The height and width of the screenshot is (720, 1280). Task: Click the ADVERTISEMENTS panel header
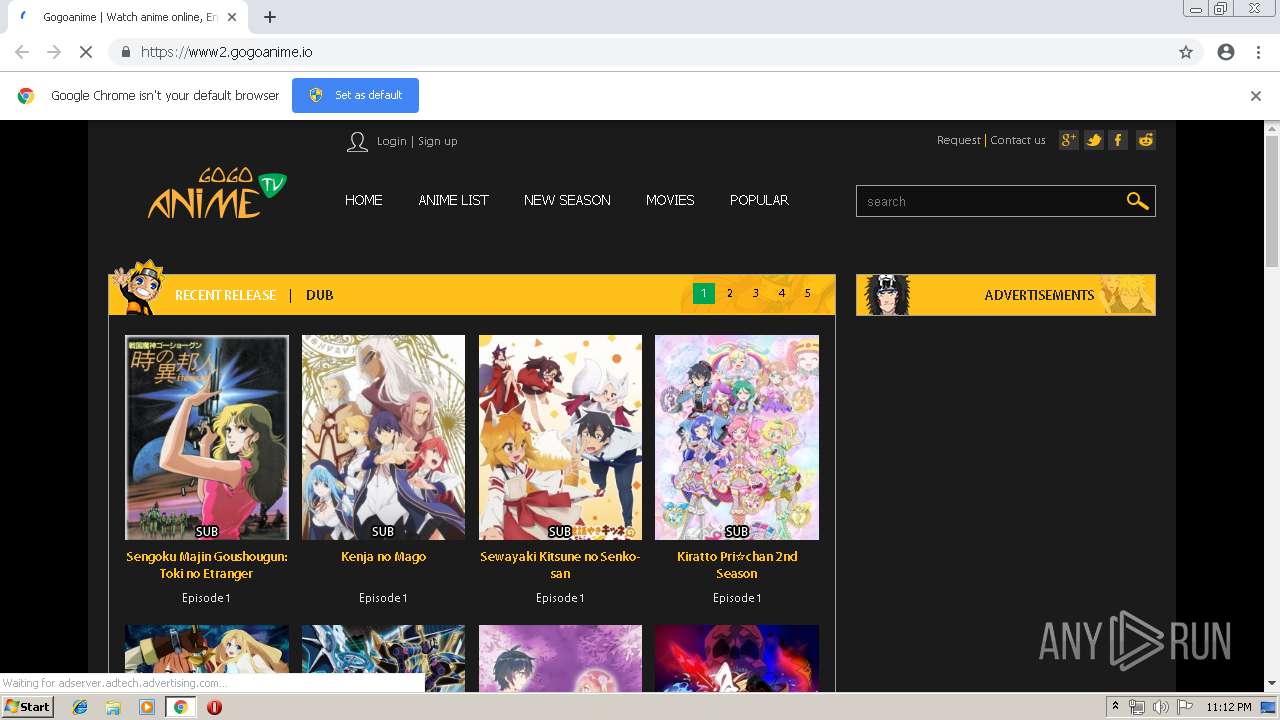click(x=1006, y=295)
